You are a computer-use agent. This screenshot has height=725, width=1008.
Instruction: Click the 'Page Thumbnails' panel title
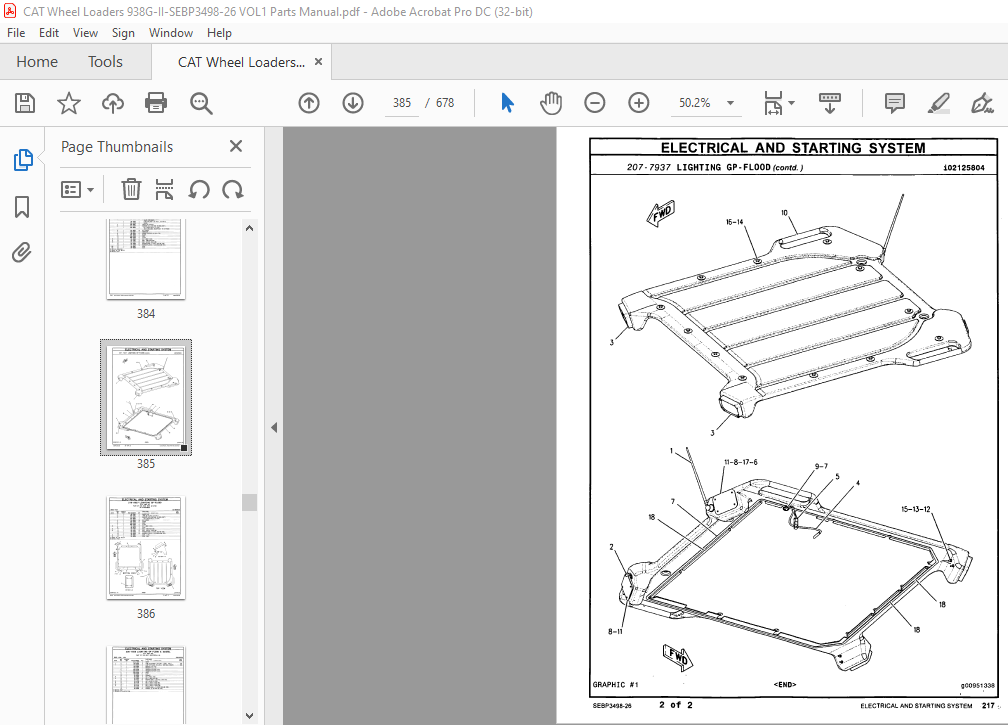[x=117, y=147]
